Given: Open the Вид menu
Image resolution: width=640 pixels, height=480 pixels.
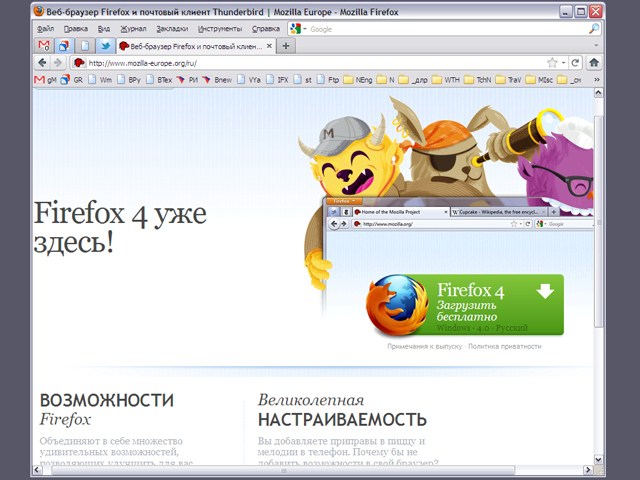Looking at the screenshot, I should [104, 29].
